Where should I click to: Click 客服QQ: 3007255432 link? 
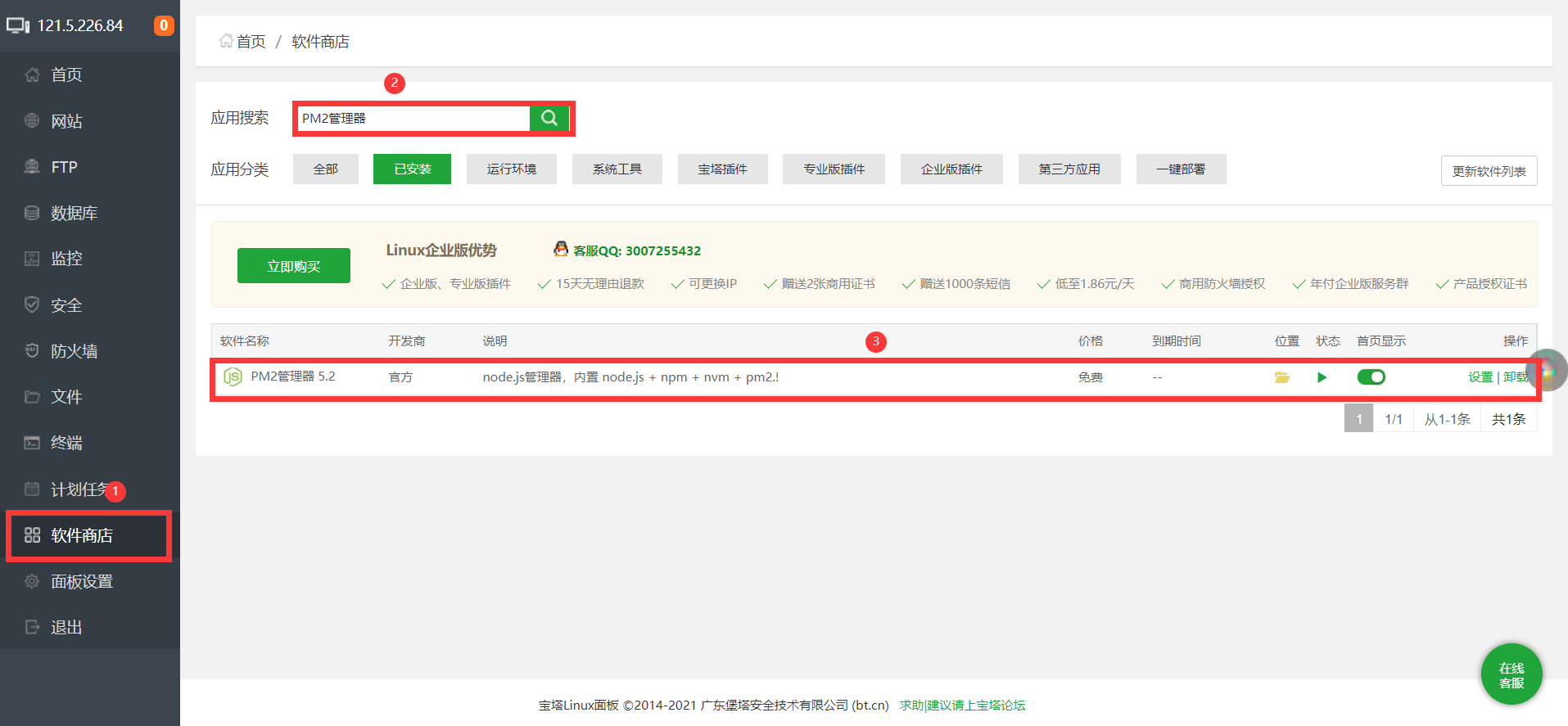pyautogui.click(x=637, y=250)
